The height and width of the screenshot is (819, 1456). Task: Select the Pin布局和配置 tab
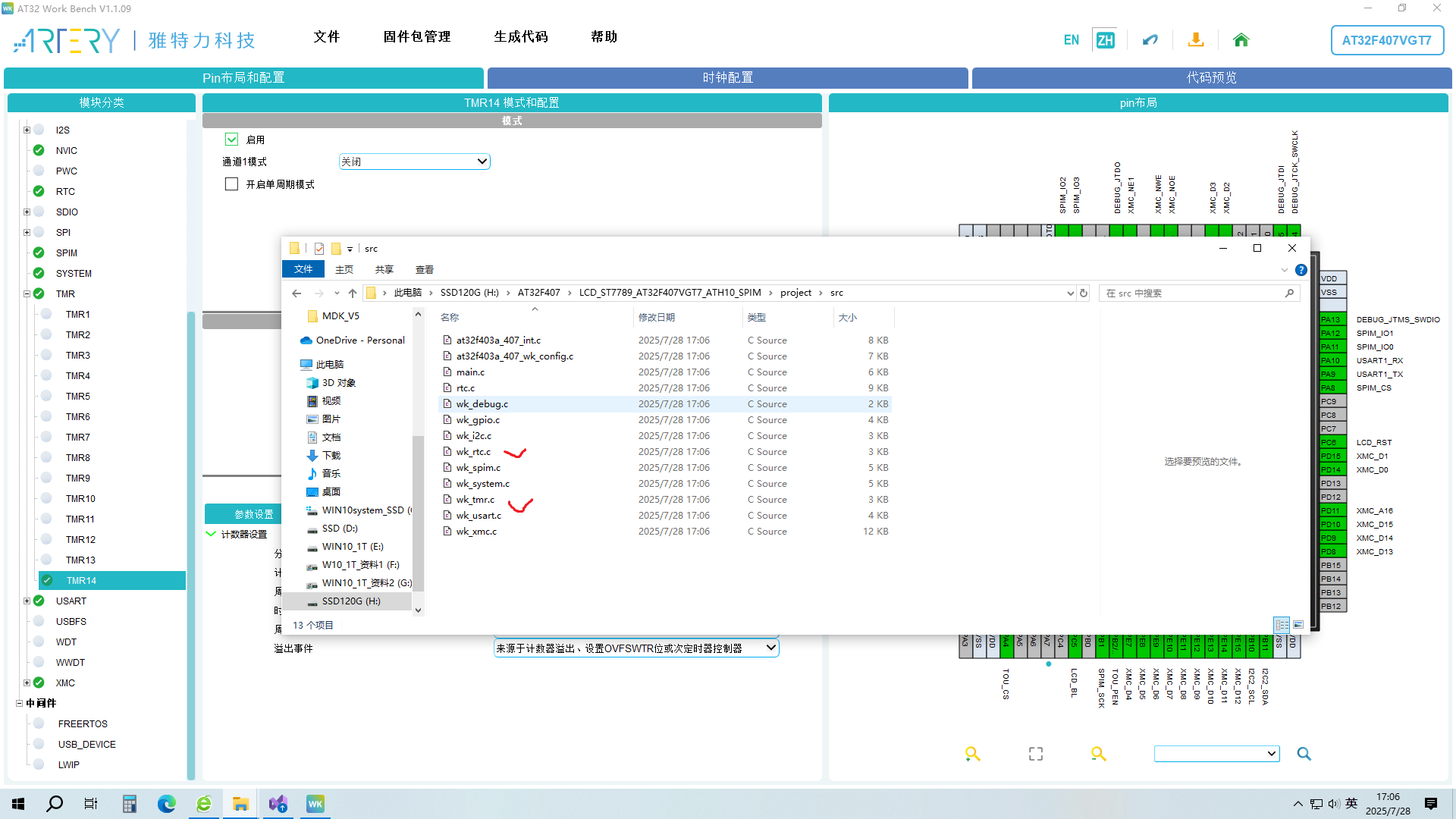coord(243,77)
